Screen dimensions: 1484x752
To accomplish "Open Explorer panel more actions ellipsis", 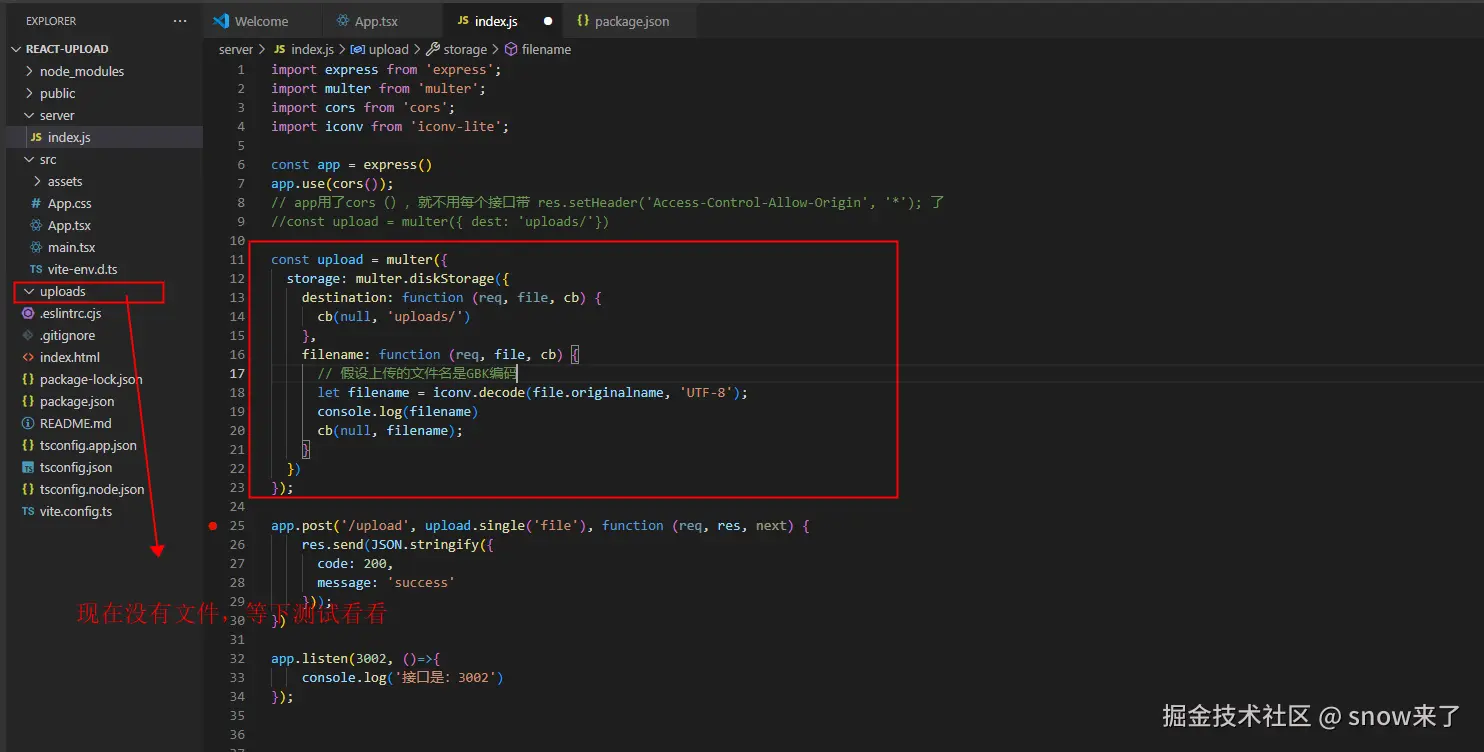I will tap(180, 21).
